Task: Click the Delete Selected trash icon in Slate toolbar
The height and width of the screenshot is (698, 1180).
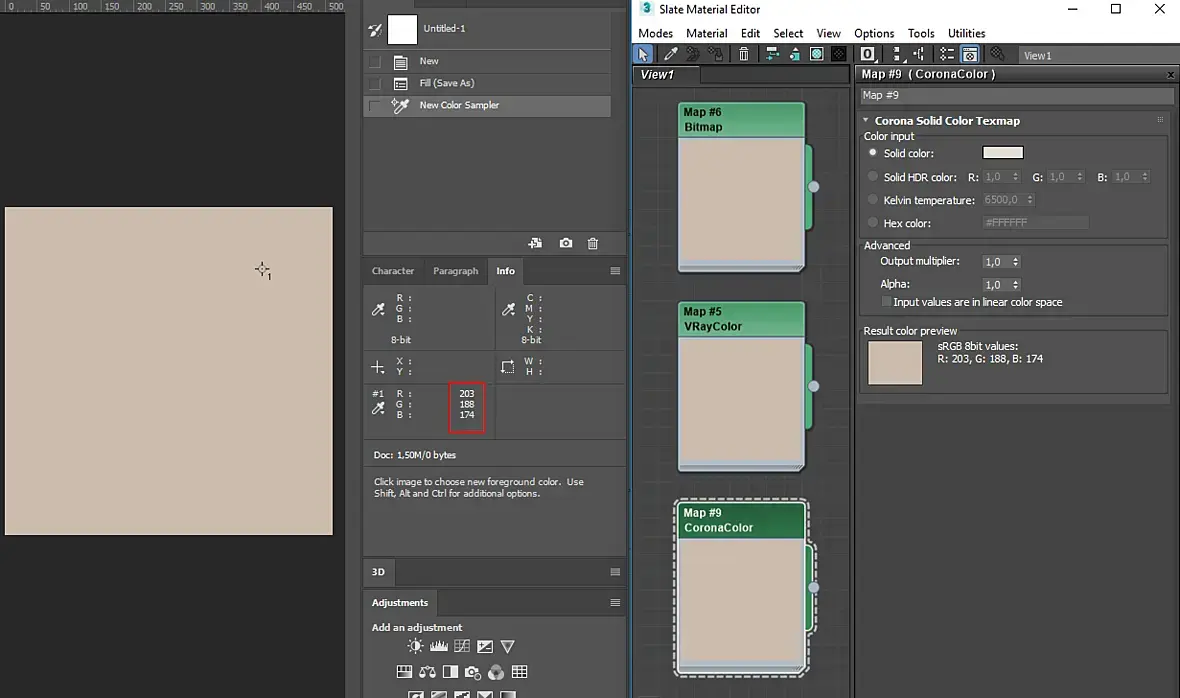Action: pos(743,54)
